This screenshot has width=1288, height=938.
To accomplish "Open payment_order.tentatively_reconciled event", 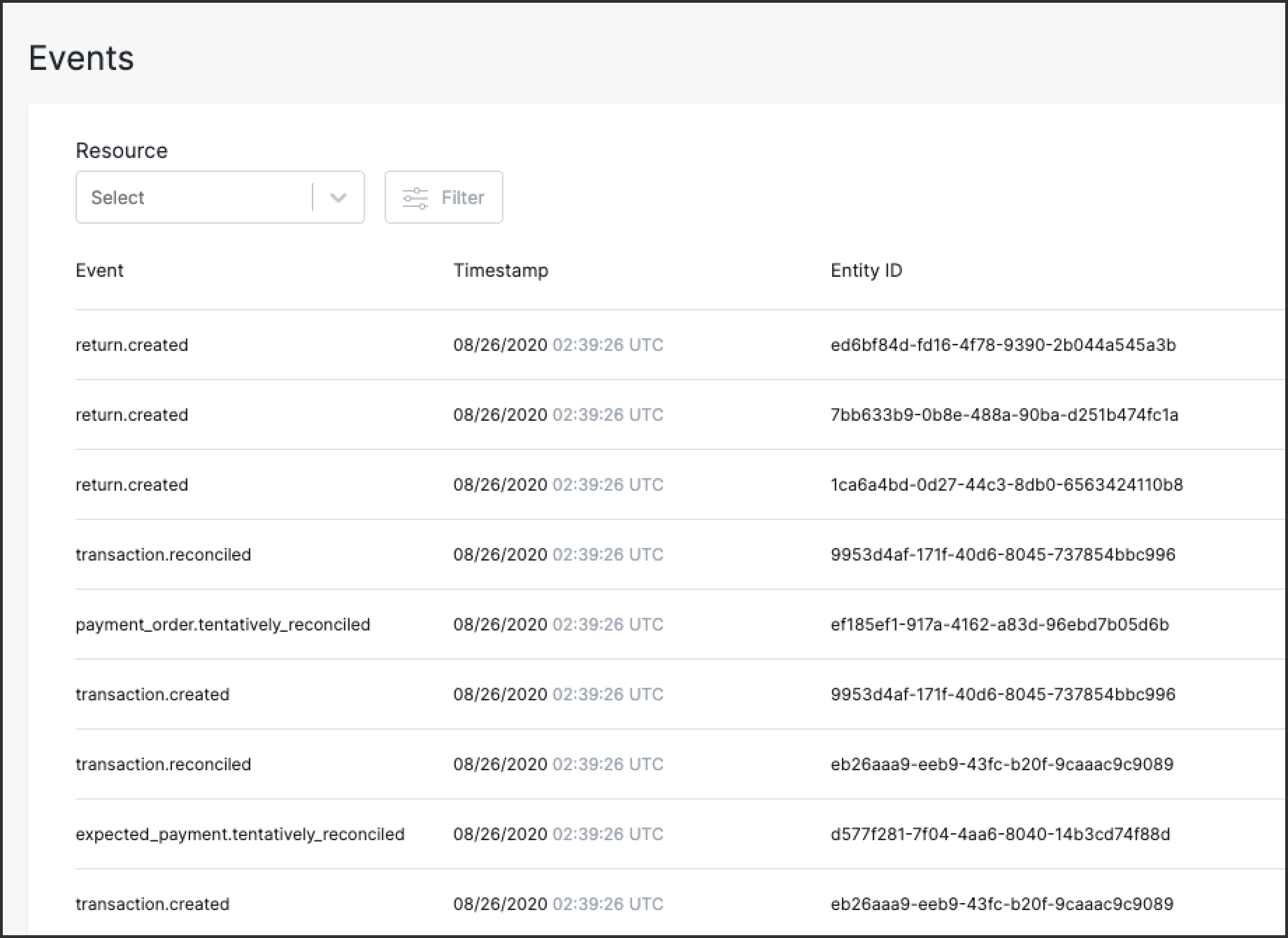I will (223, 624).
